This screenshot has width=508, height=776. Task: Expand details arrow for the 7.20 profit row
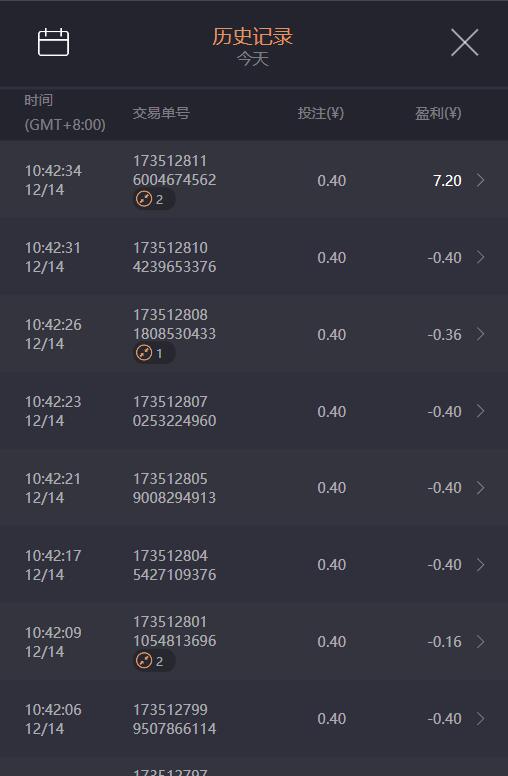[480, 180]
